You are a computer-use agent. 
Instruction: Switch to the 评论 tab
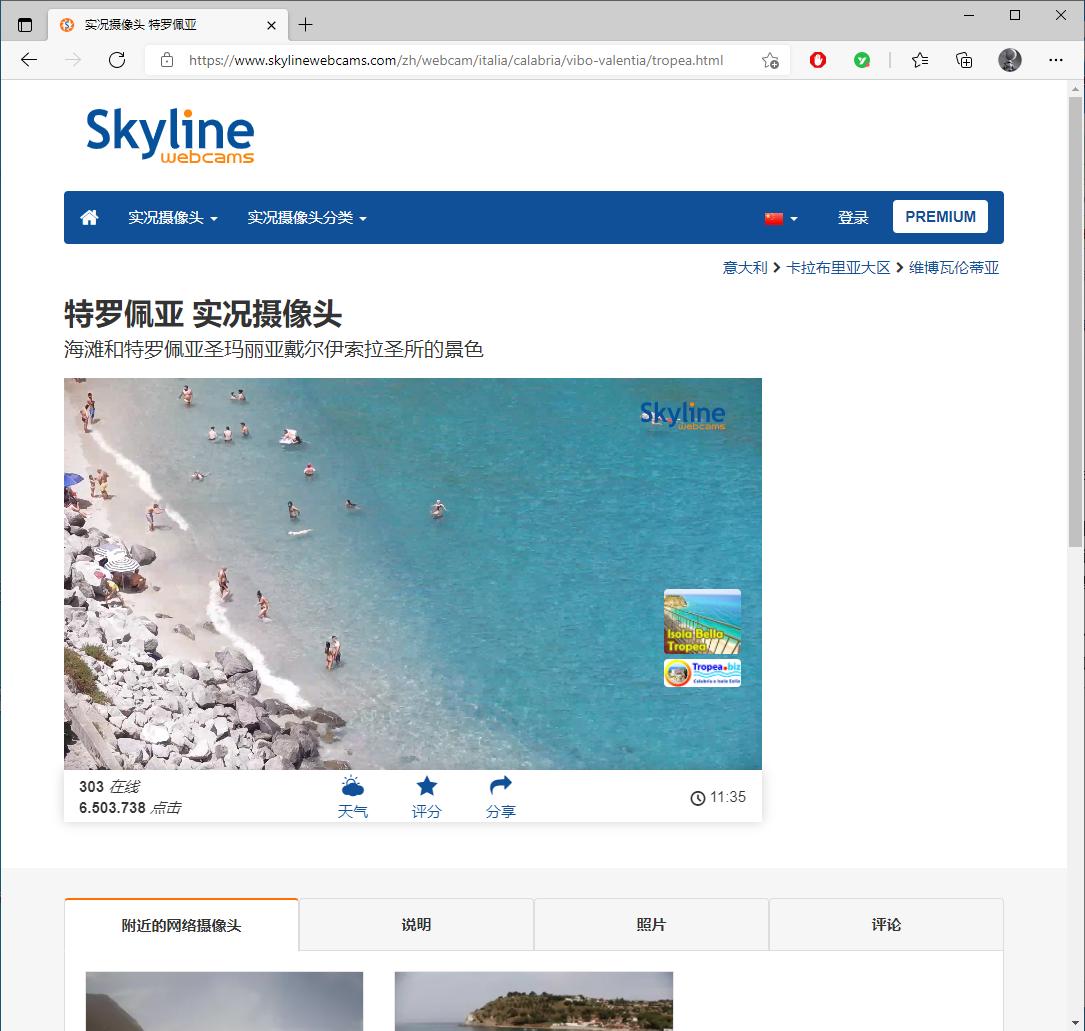885,924
